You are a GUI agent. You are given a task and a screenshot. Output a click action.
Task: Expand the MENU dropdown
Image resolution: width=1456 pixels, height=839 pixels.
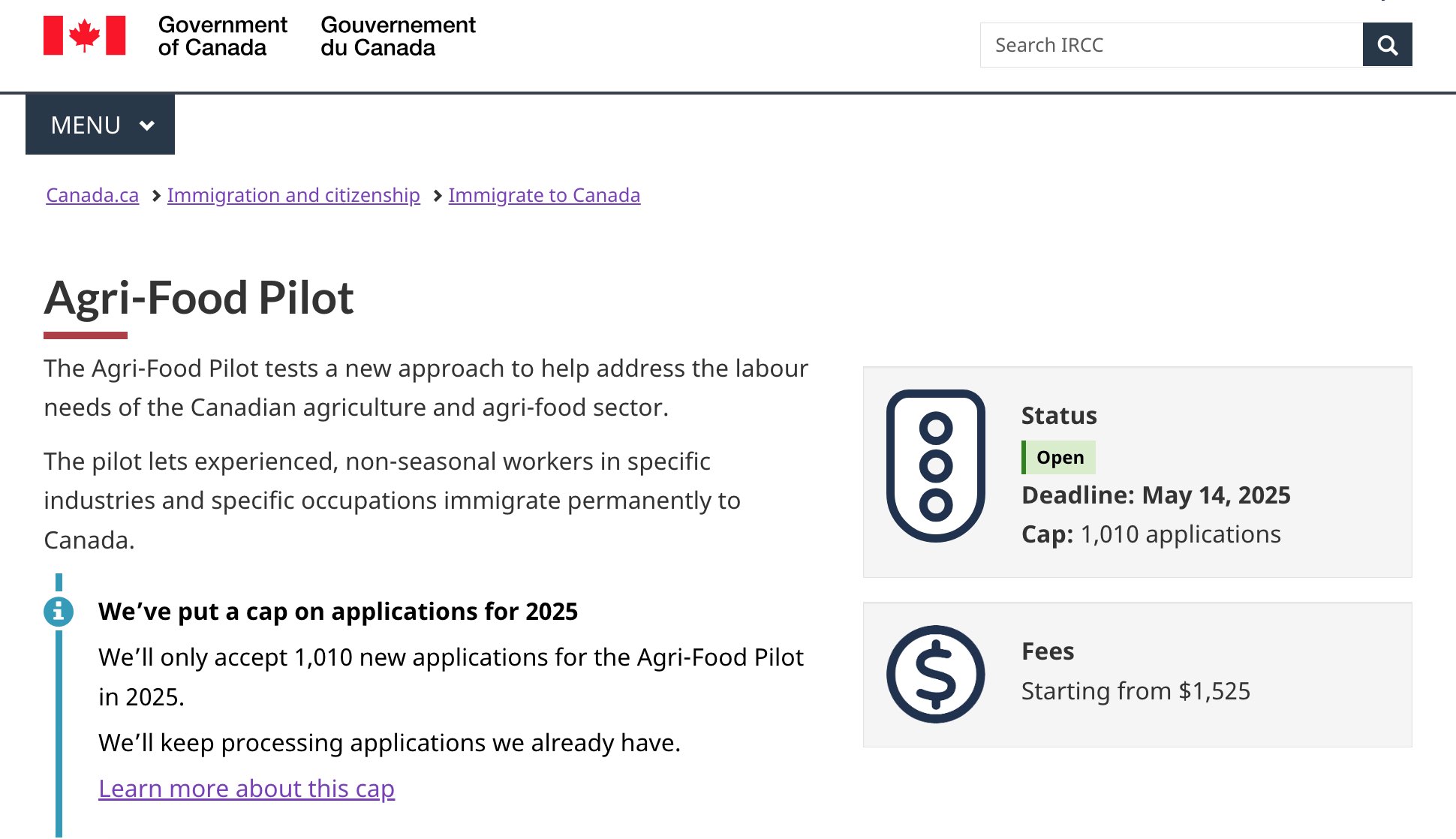tap(100, 125)
